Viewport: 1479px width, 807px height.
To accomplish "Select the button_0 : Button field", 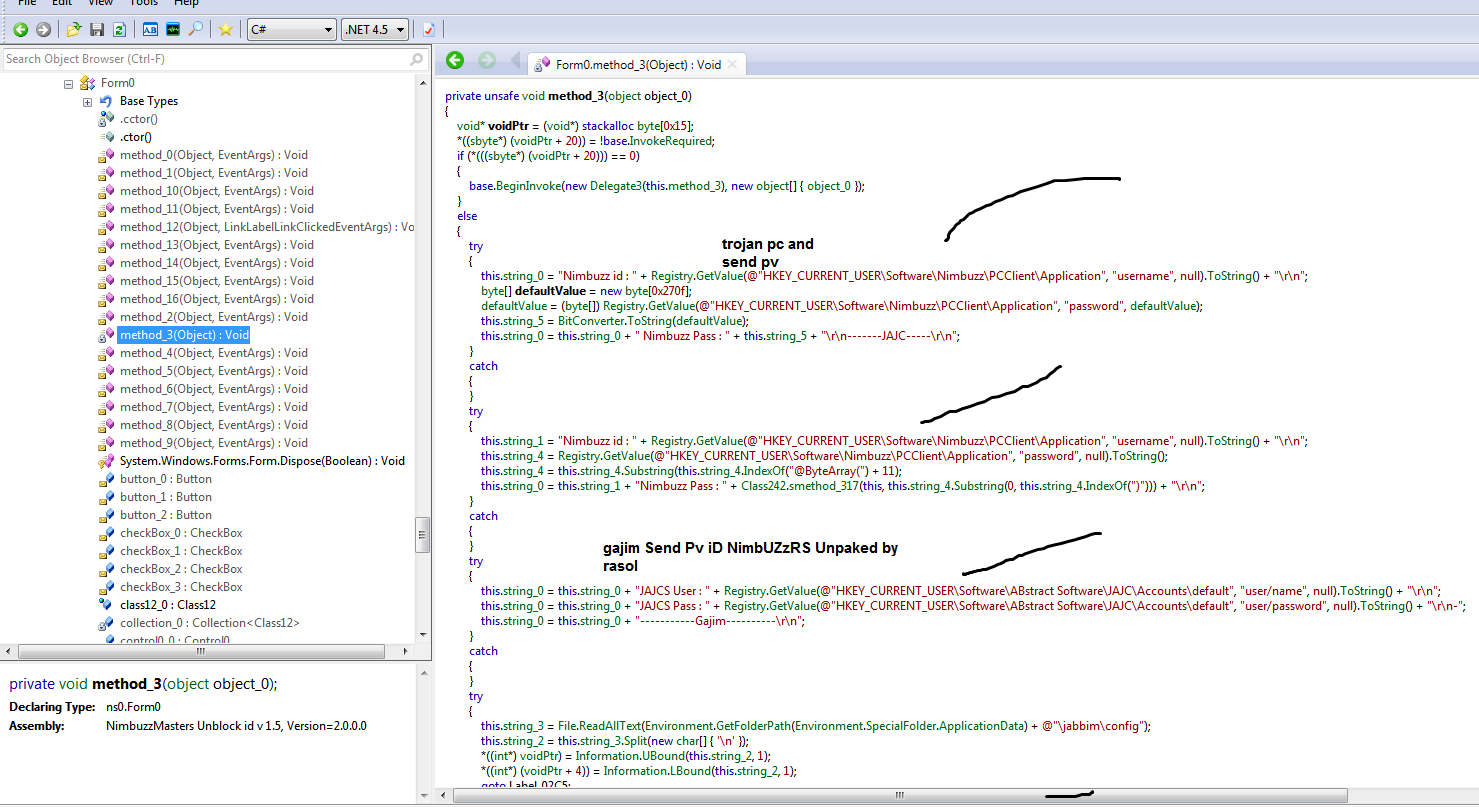I will pos(166,479).
